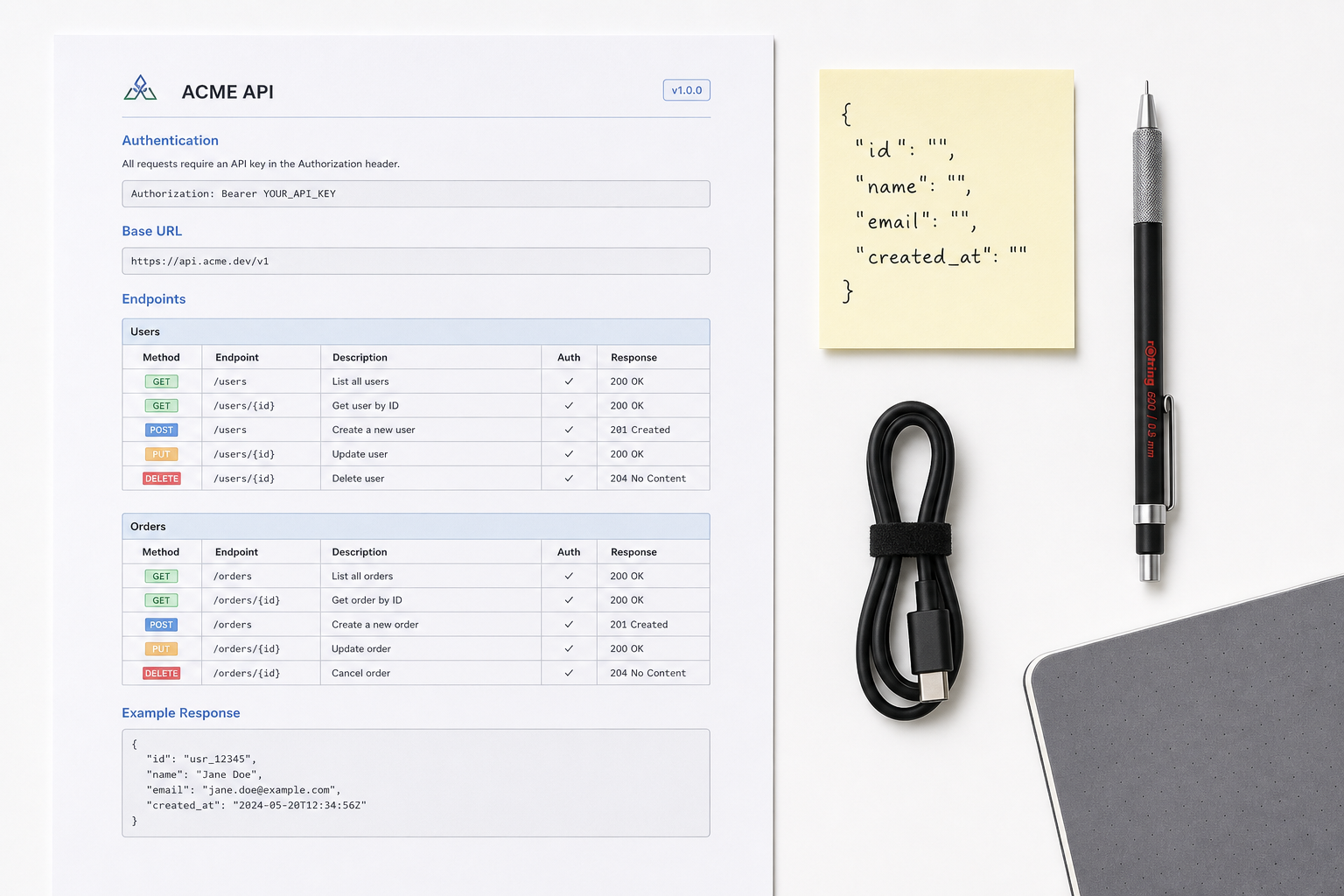
Task: Click the rotring 600 mechanical pencil
Action: tap(1151, 332)
